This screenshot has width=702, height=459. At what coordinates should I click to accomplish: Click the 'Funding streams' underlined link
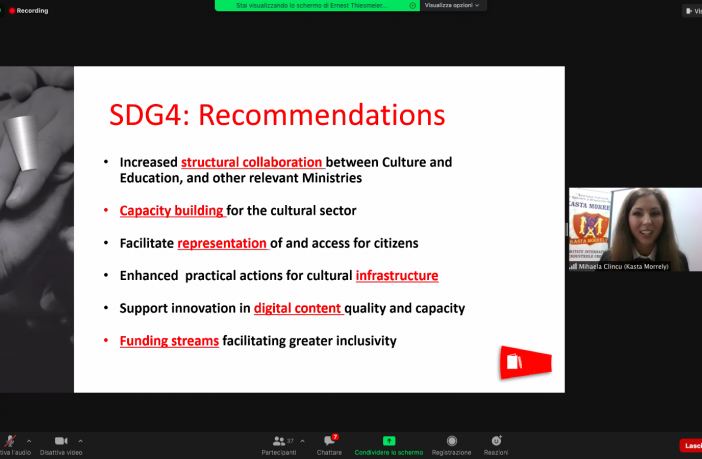pos(169,341)
